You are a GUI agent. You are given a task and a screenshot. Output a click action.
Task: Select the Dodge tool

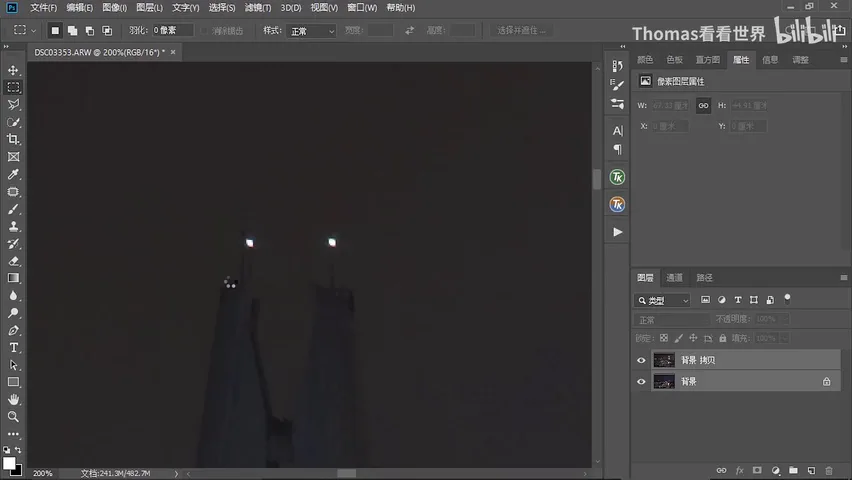pos(14,313)
